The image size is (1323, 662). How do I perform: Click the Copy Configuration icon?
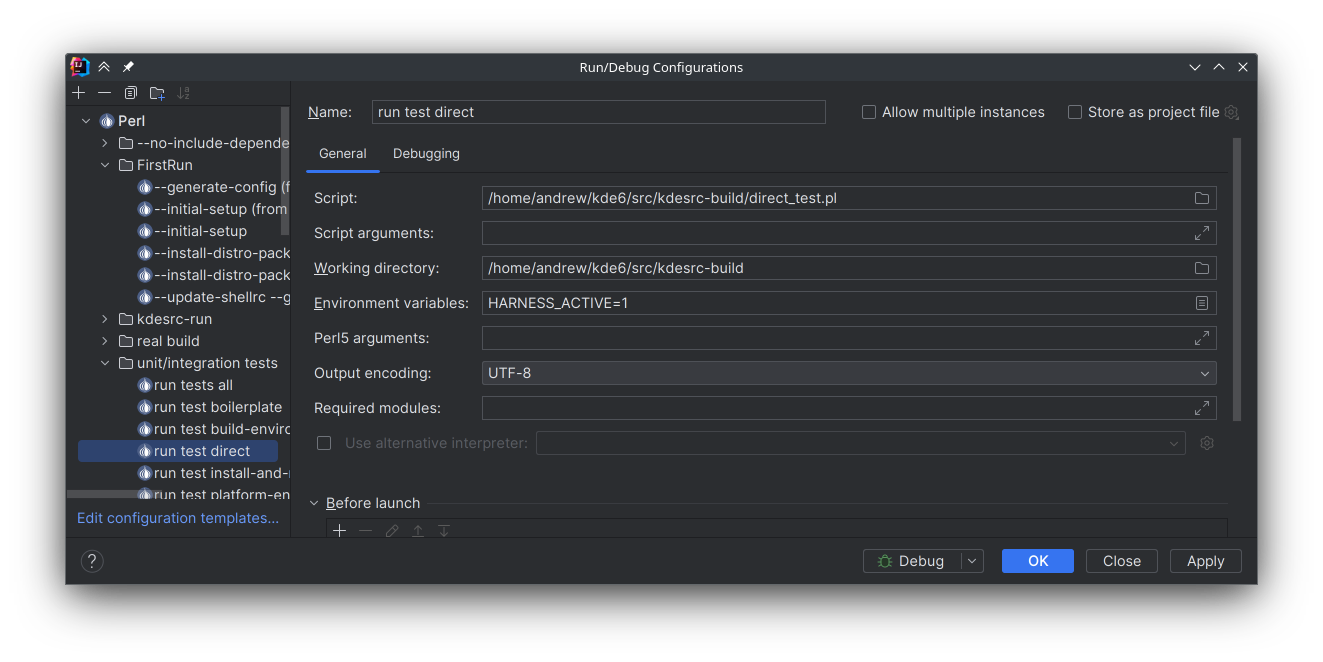pos(131,93)
